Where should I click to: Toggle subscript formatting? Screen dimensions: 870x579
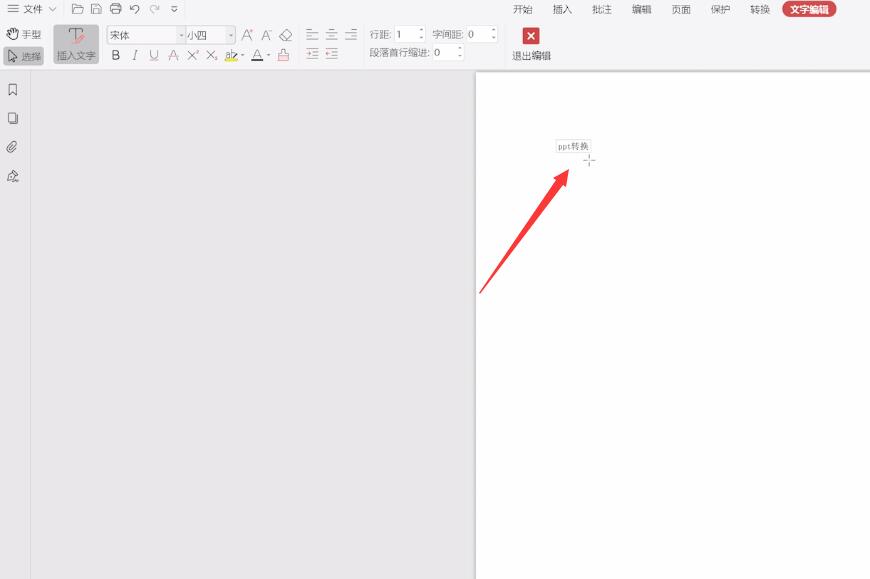click(x=211, y=55)
